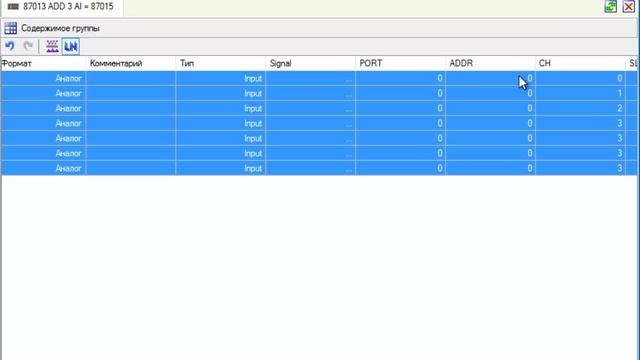Sort by the 'Тип' column header

(x=221, y=63)
